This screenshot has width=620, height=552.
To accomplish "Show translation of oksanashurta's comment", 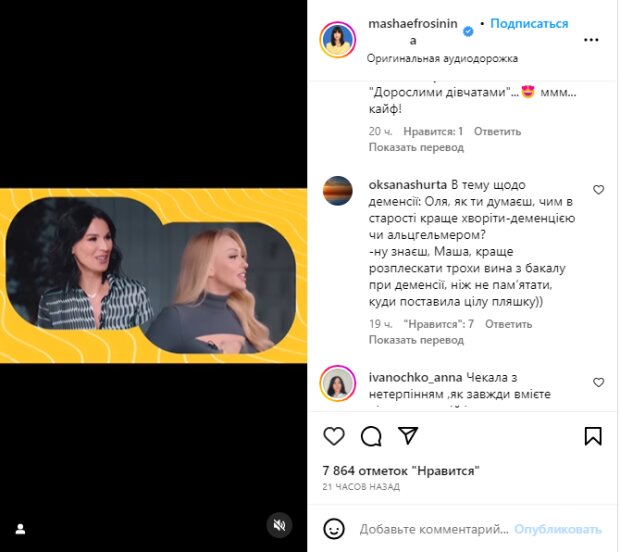I will tap(416, 340).
